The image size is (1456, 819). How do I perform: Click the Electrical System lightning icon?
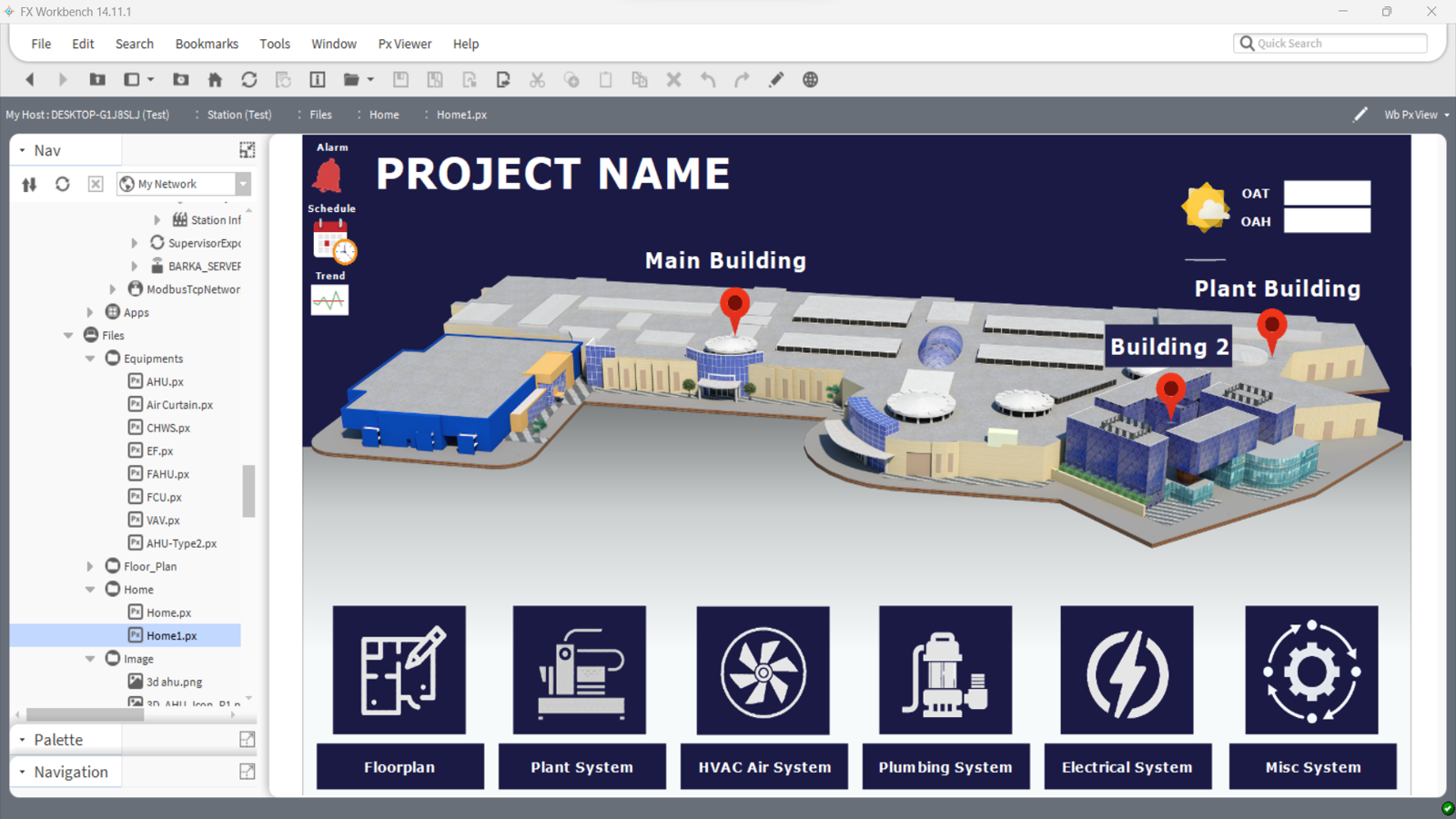click(x=1127, y=672)
